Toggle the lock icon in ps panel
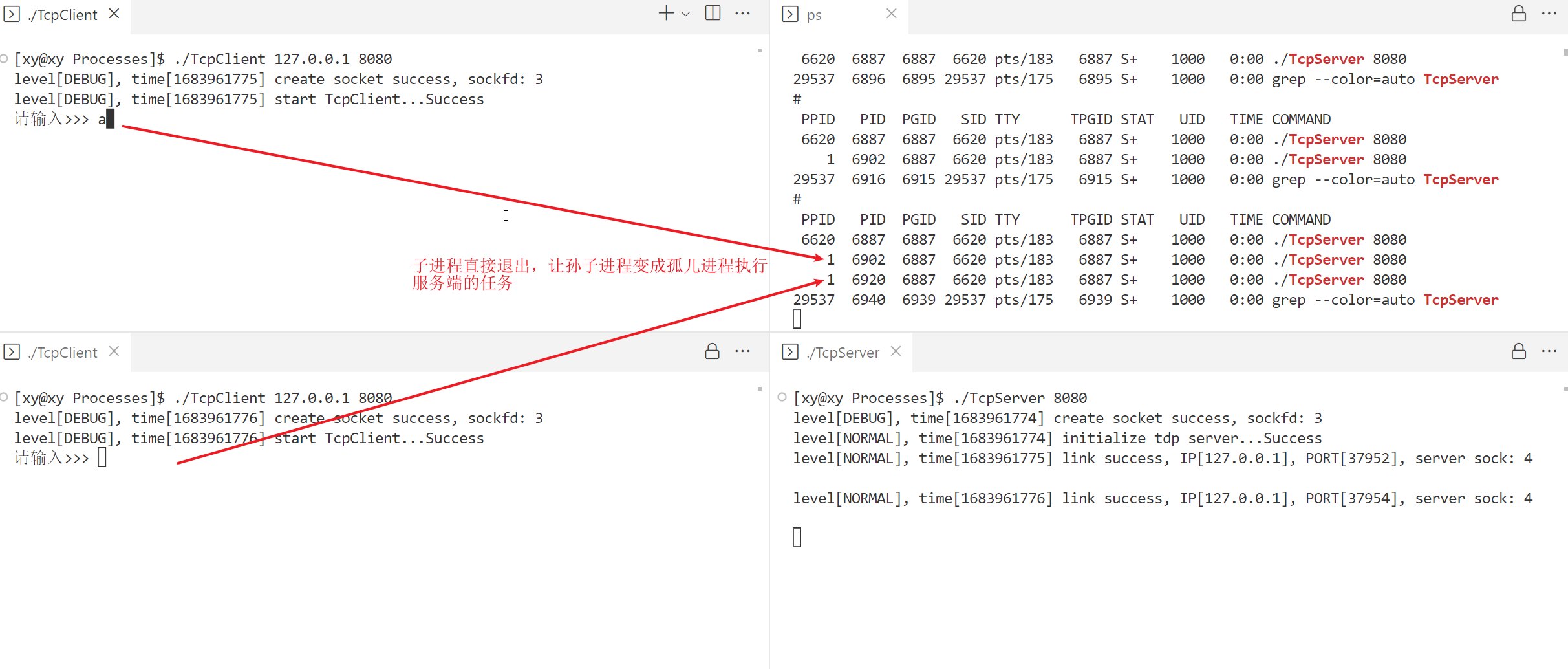 click(x=1518, y=14)
